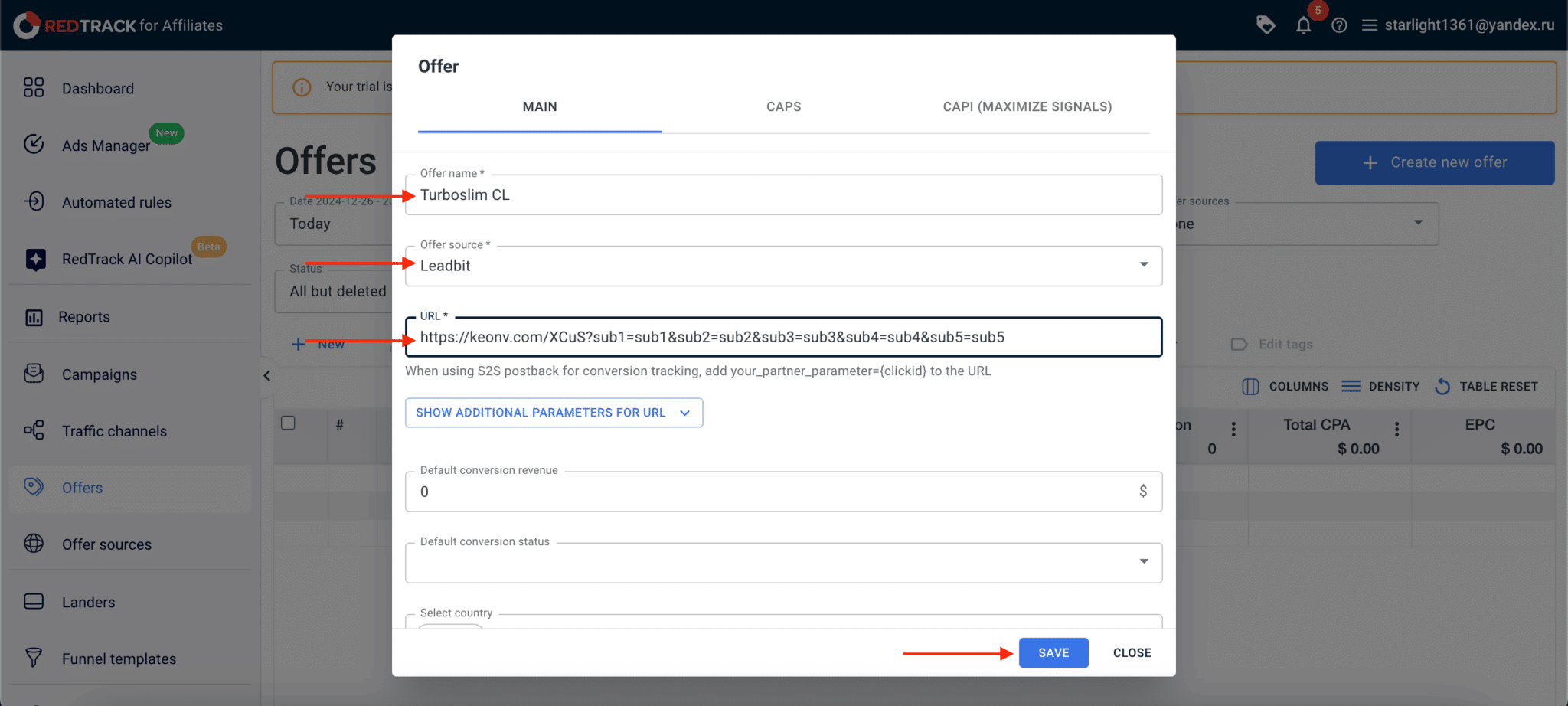Expand Show Additional Parameters for URL
The width and height of the screenshot is (1568, 706).
(x=554, y=413)
